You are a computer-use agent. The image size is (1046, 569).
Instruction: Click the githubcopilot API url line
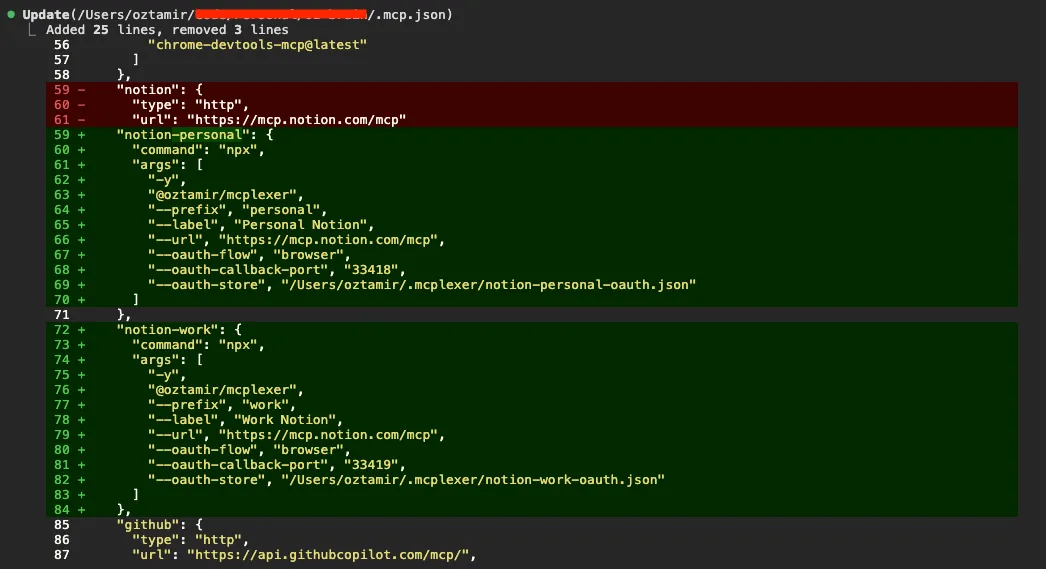pos(304,555)
